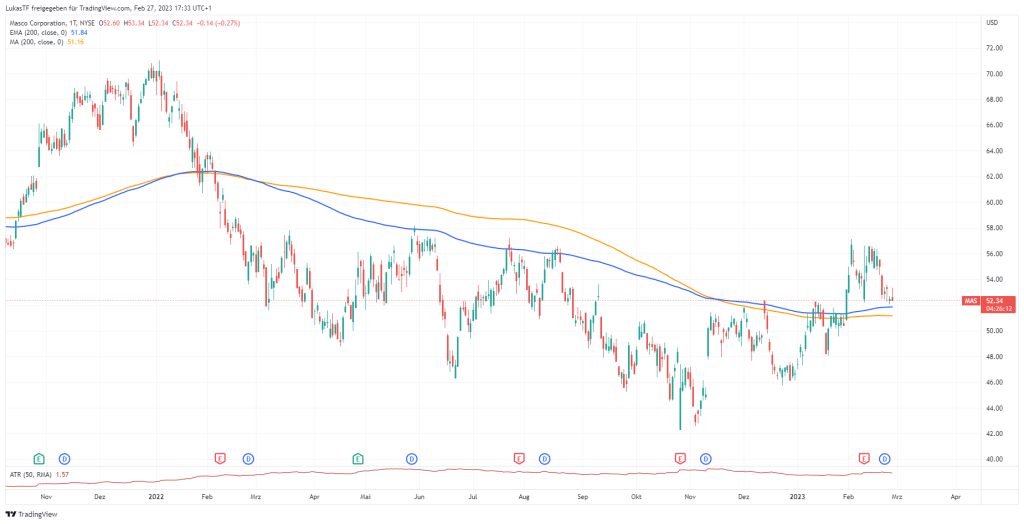The image size is (1024, 524).
Task: Select the MA (200, close, 0) legend
Action: (35, 42)
